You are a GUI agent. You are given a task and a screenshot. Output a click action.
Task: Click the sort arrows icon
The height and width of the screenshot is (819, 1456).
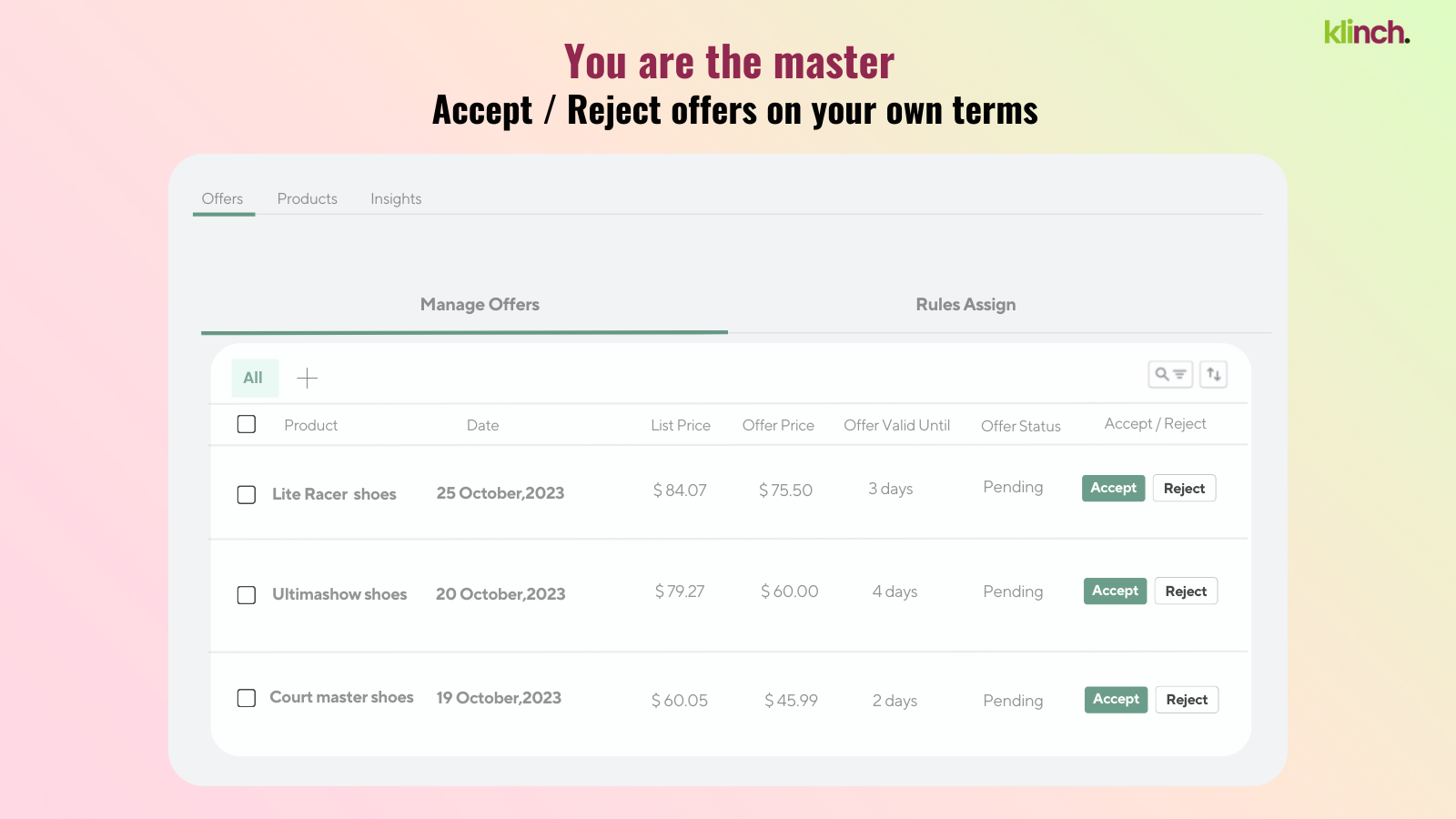pyautogui.click(x=1213, y=374)
